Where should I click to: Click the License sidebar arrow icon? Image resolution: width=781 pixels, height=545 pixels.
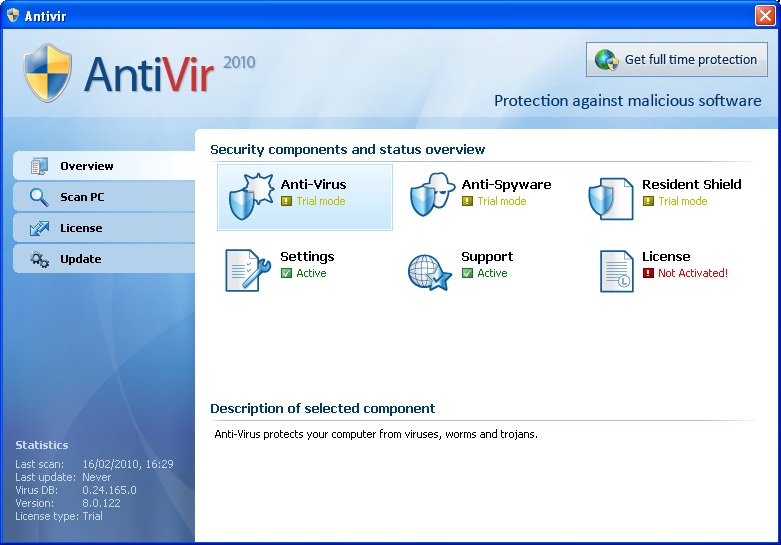pos(39,228)
